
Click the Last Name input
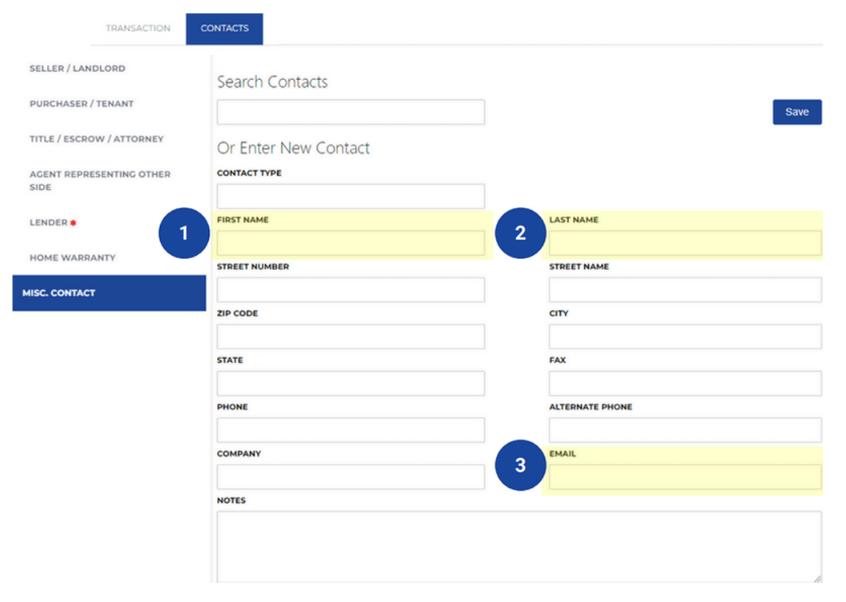(685, 243)
